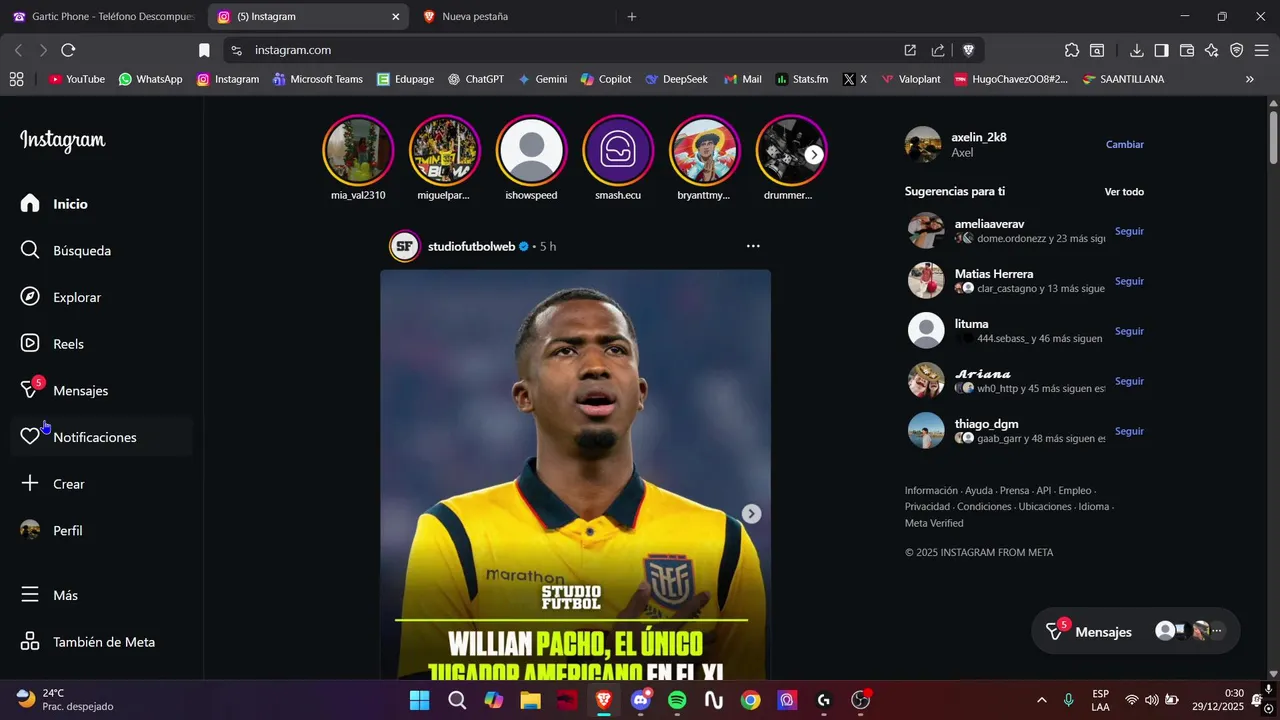Show more bookmarks chevron
Image resolution: width=1280 pixels, height=720 pixels.
point(1249,79)
